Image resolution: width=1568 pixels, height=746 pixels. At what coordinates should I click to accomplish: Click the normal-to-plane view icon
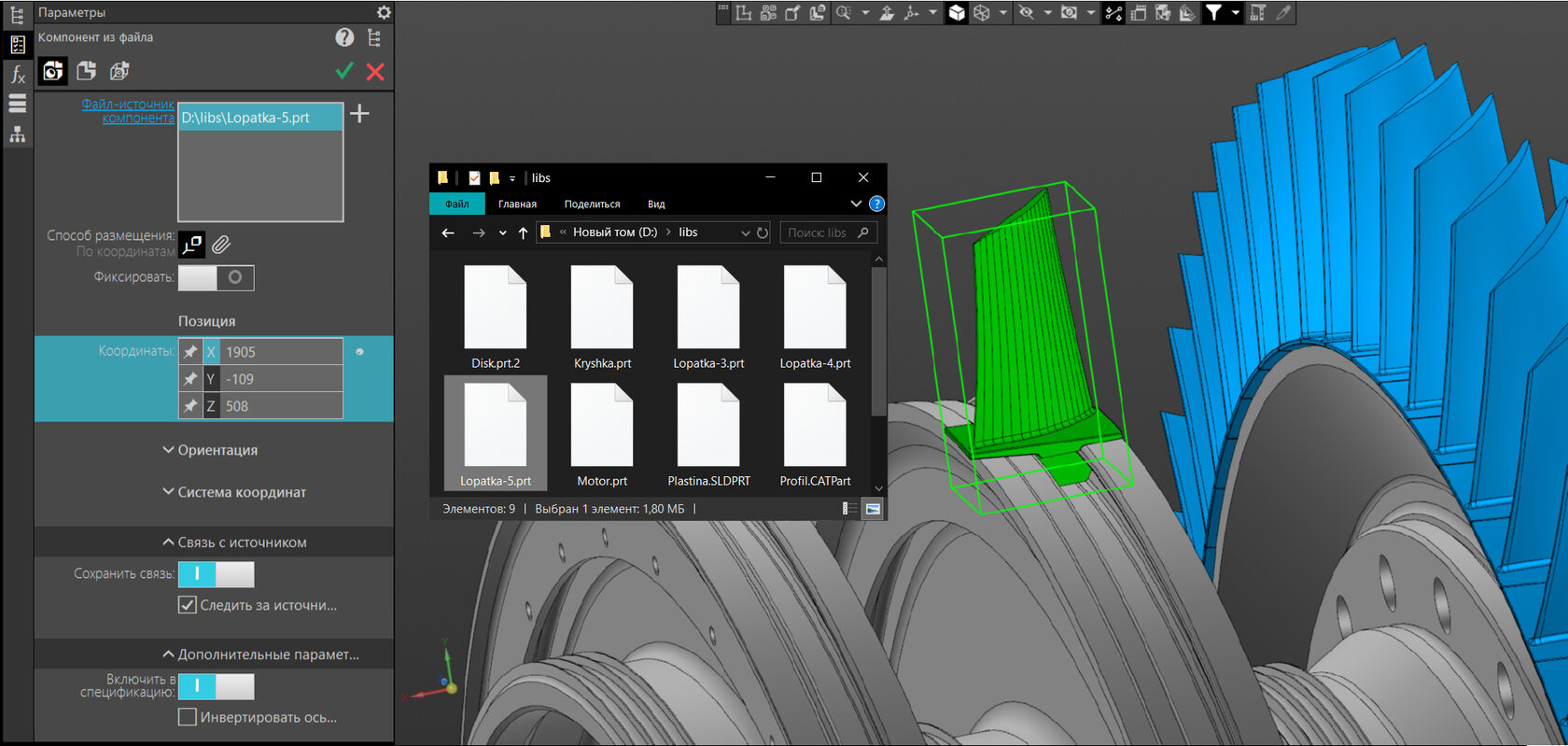pos(887,13)
